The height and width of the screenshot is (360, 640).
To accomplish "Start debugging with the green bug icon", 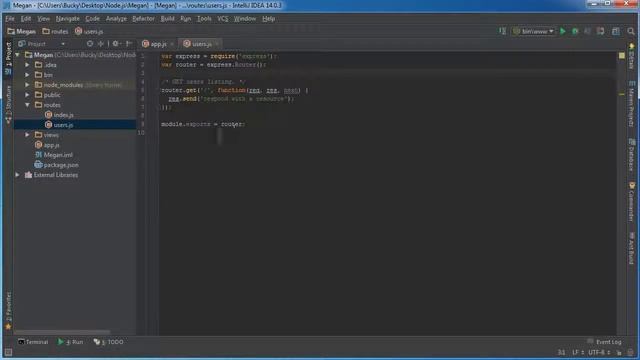I will point(575,31).
